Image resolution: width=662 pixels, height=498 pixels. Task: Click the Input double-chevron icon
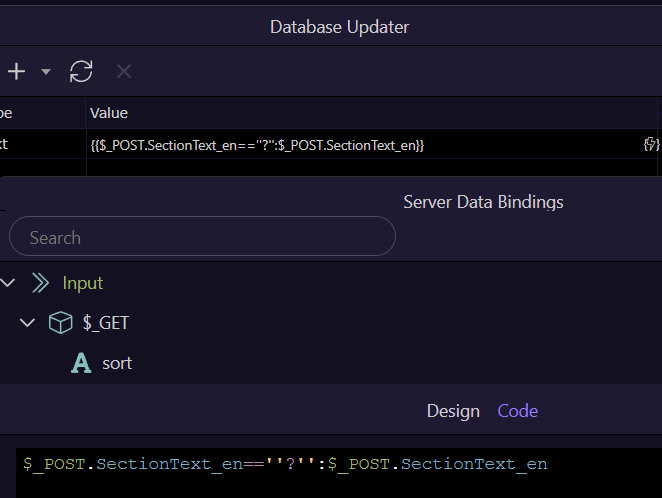coord(40,283)
